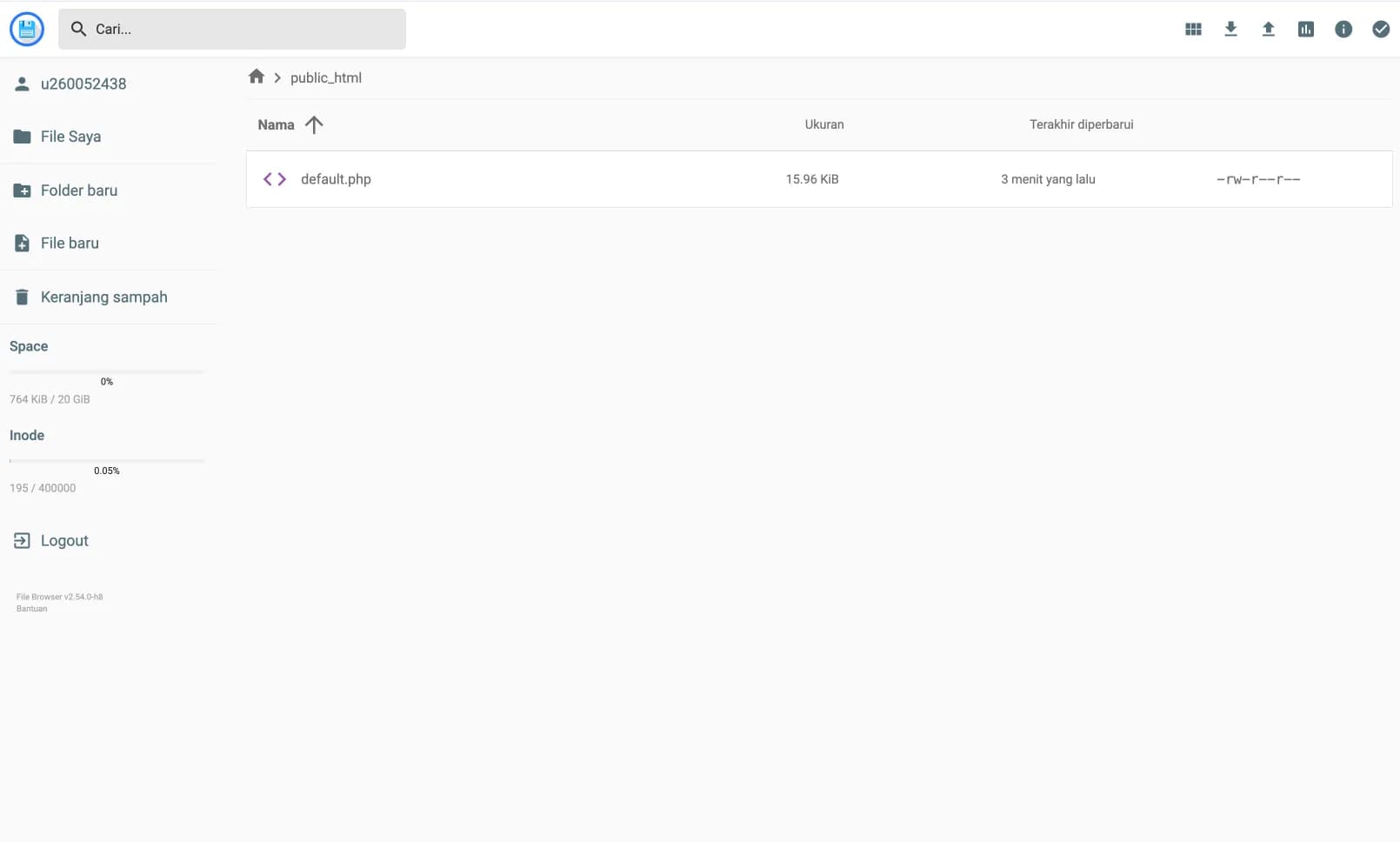Log out using the Logout button
This screenshot has width=1400, height=842.
64,541
